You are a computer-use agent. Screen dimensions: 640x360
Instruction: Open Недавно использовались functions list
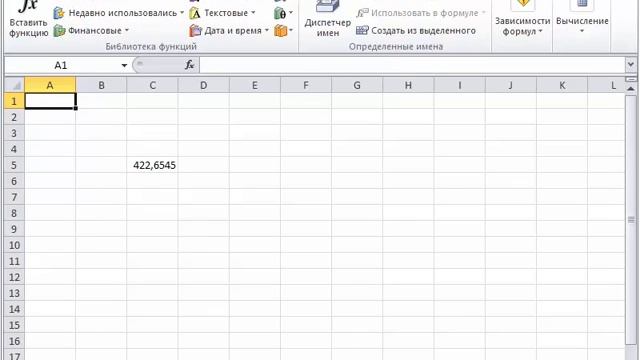pyautogui.click(x=119, y=13)
